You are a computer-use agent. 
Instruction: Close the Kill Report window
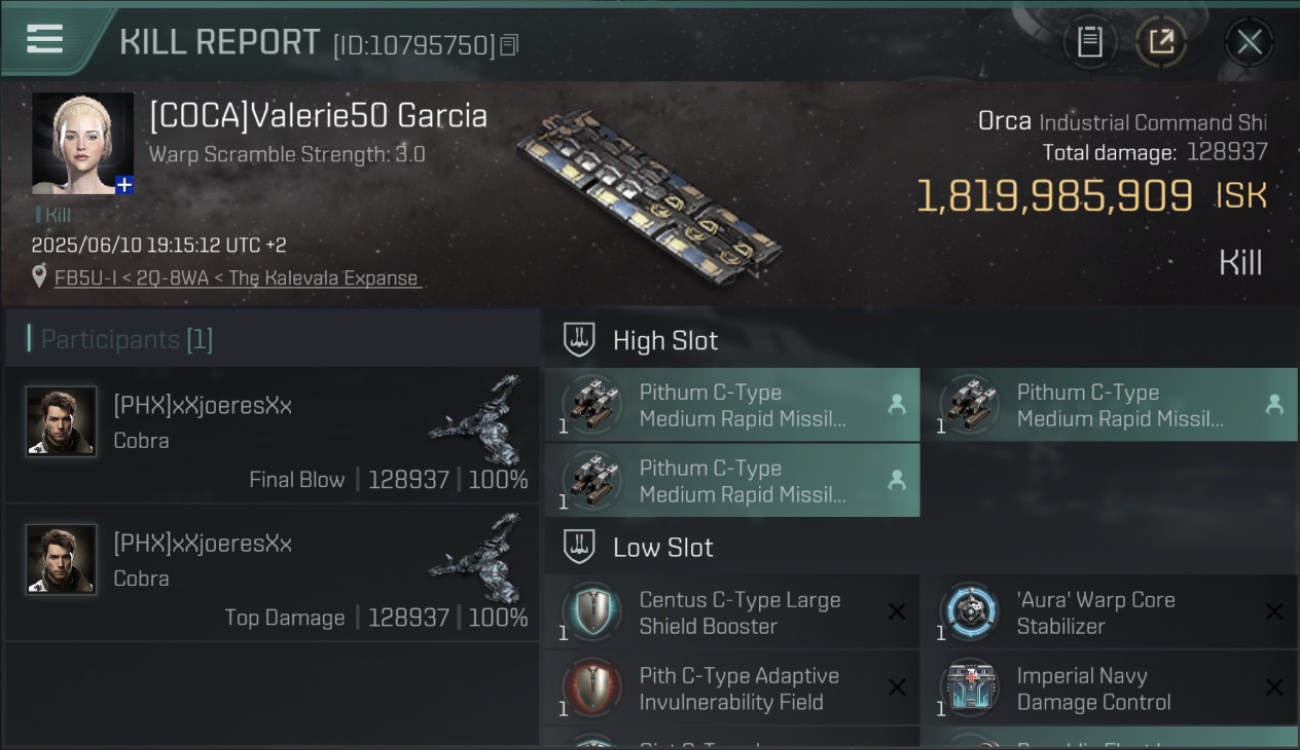[x=1249, y=42]
